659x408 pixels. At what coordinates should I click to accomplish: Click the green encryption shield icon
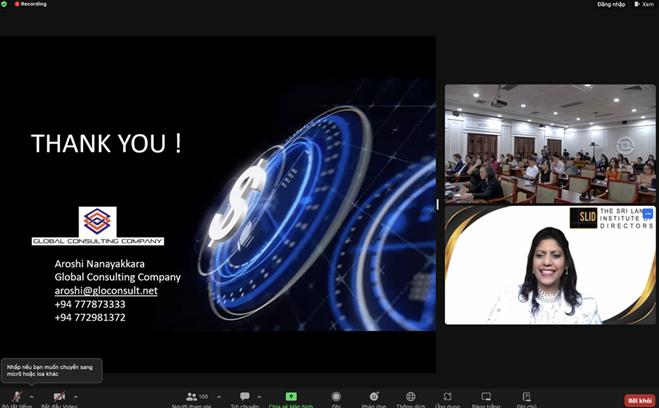[x=5, y=4]
